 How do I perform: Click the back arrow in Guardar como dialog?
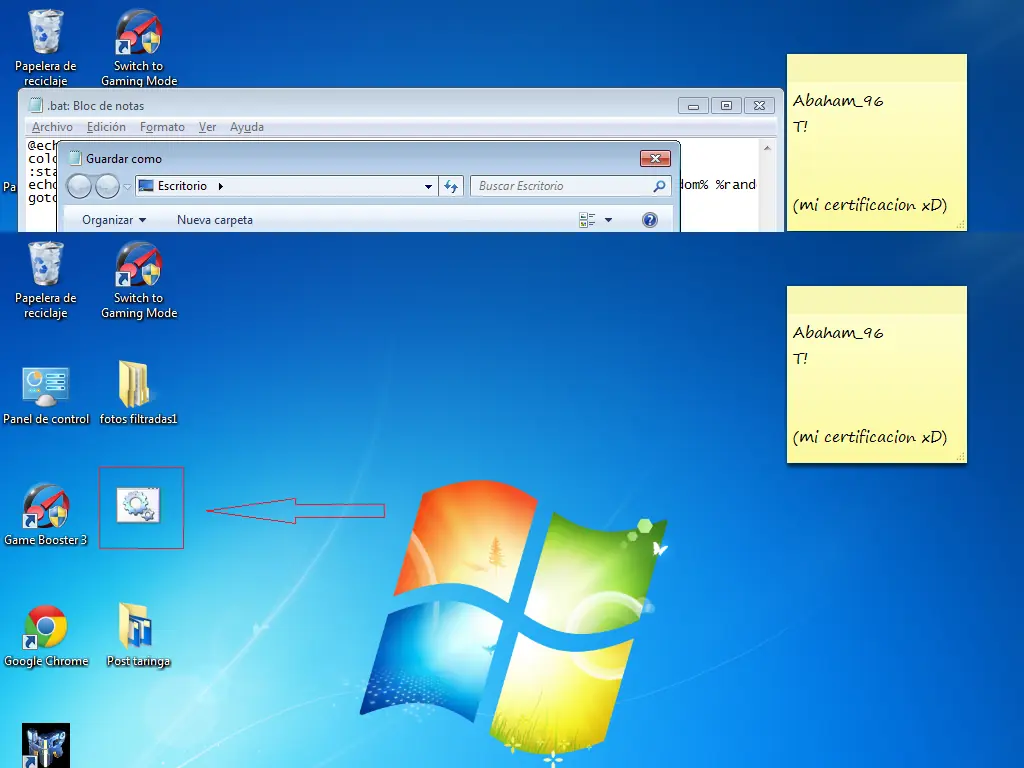[x=79, y=187]
